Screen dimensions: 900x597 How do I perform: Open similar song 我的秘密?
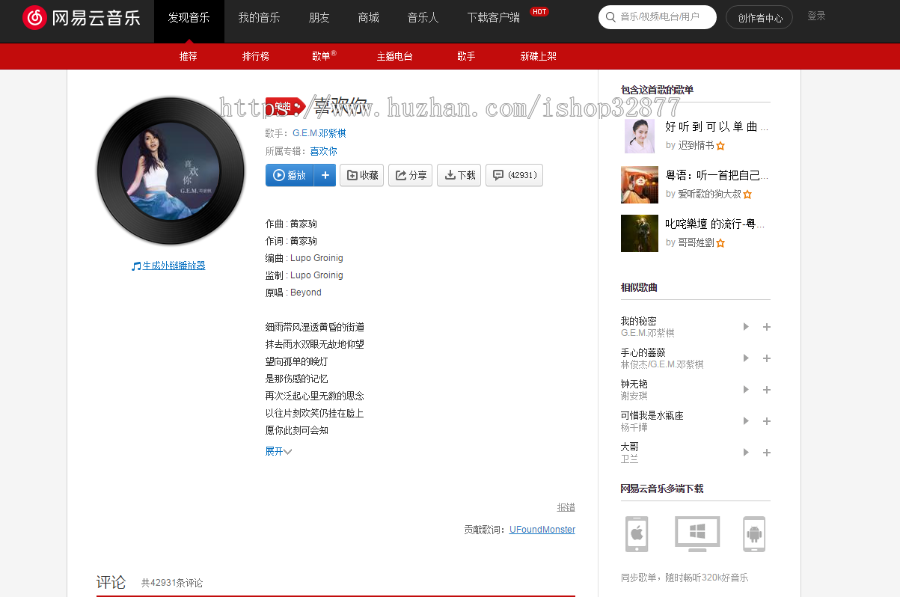coord(638,321)
